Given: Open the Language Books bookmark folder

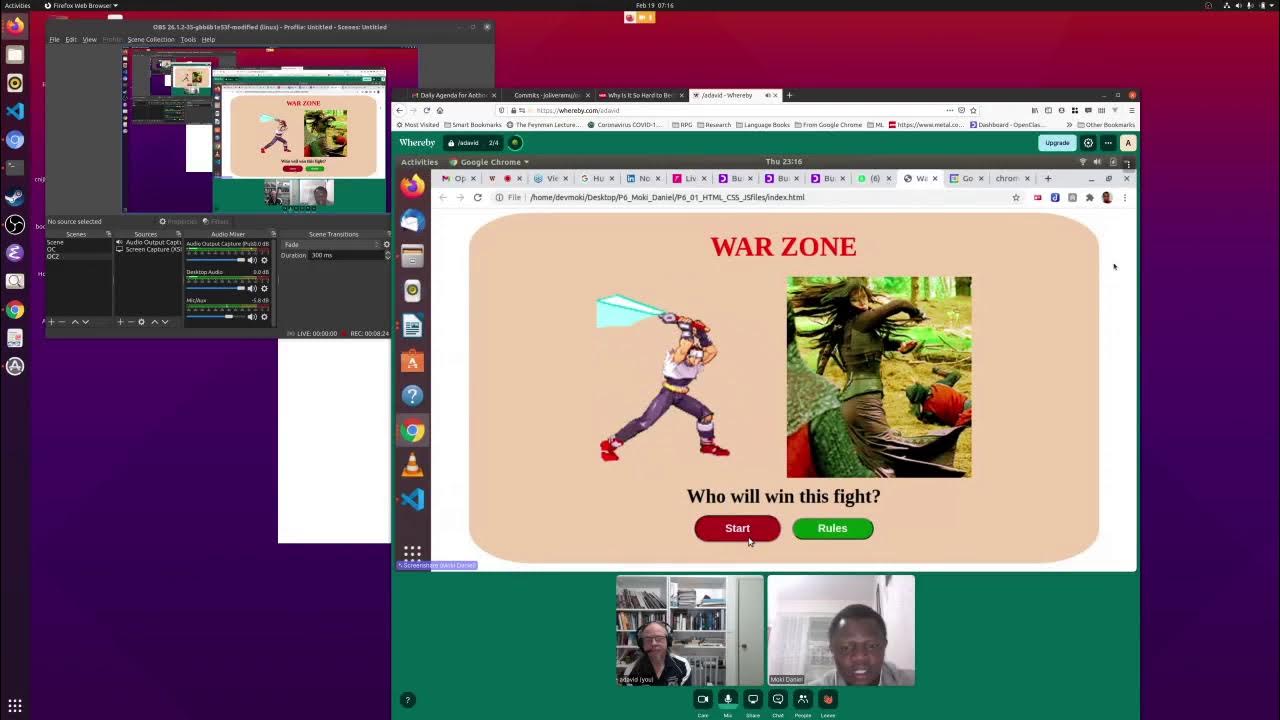Looking at the screenshot, I should tap(765, 125).
